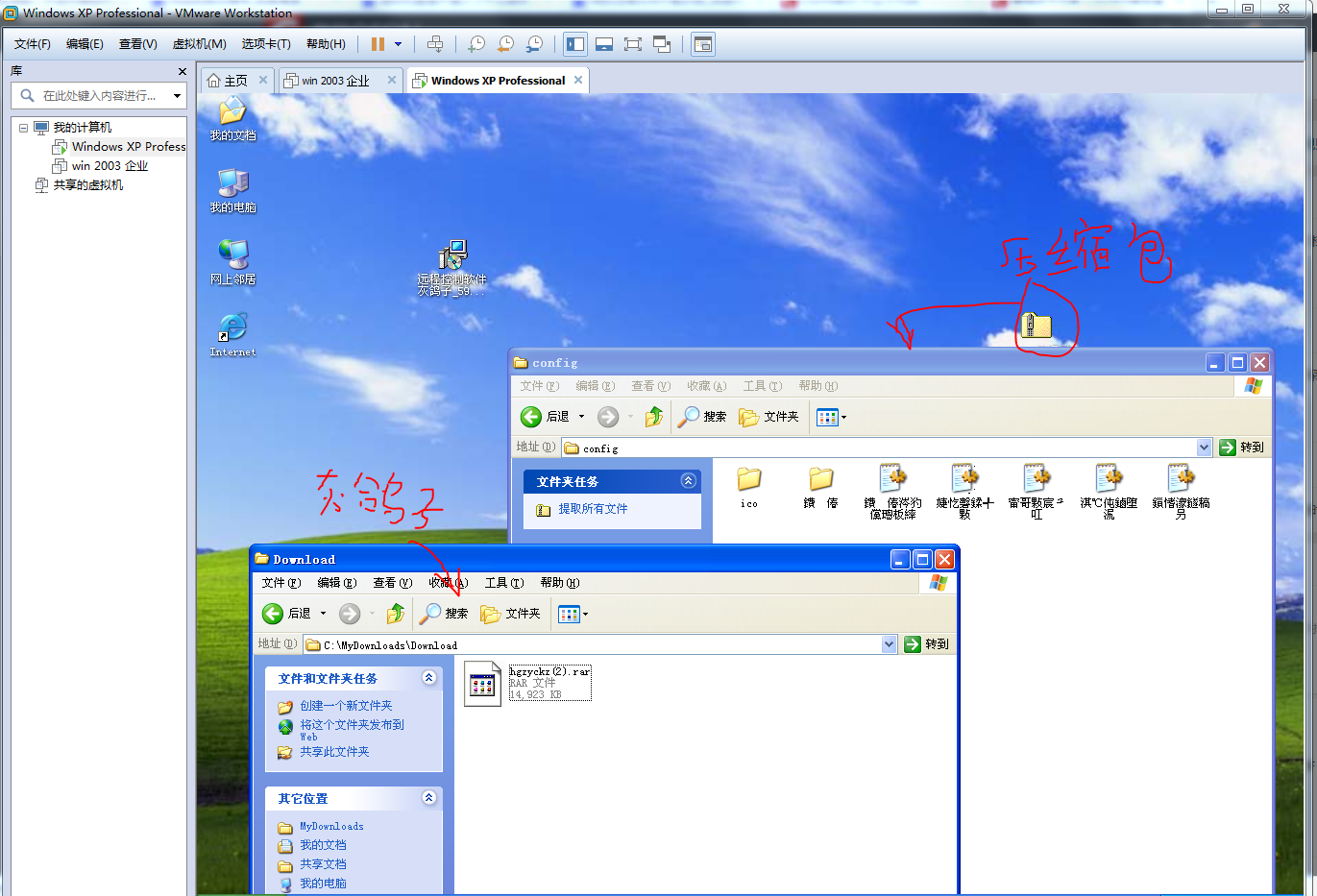The width and height of the screenshot is (1317, 896).
Task: Open the address bar dropdown in the config window
Action: [1205, 448]
